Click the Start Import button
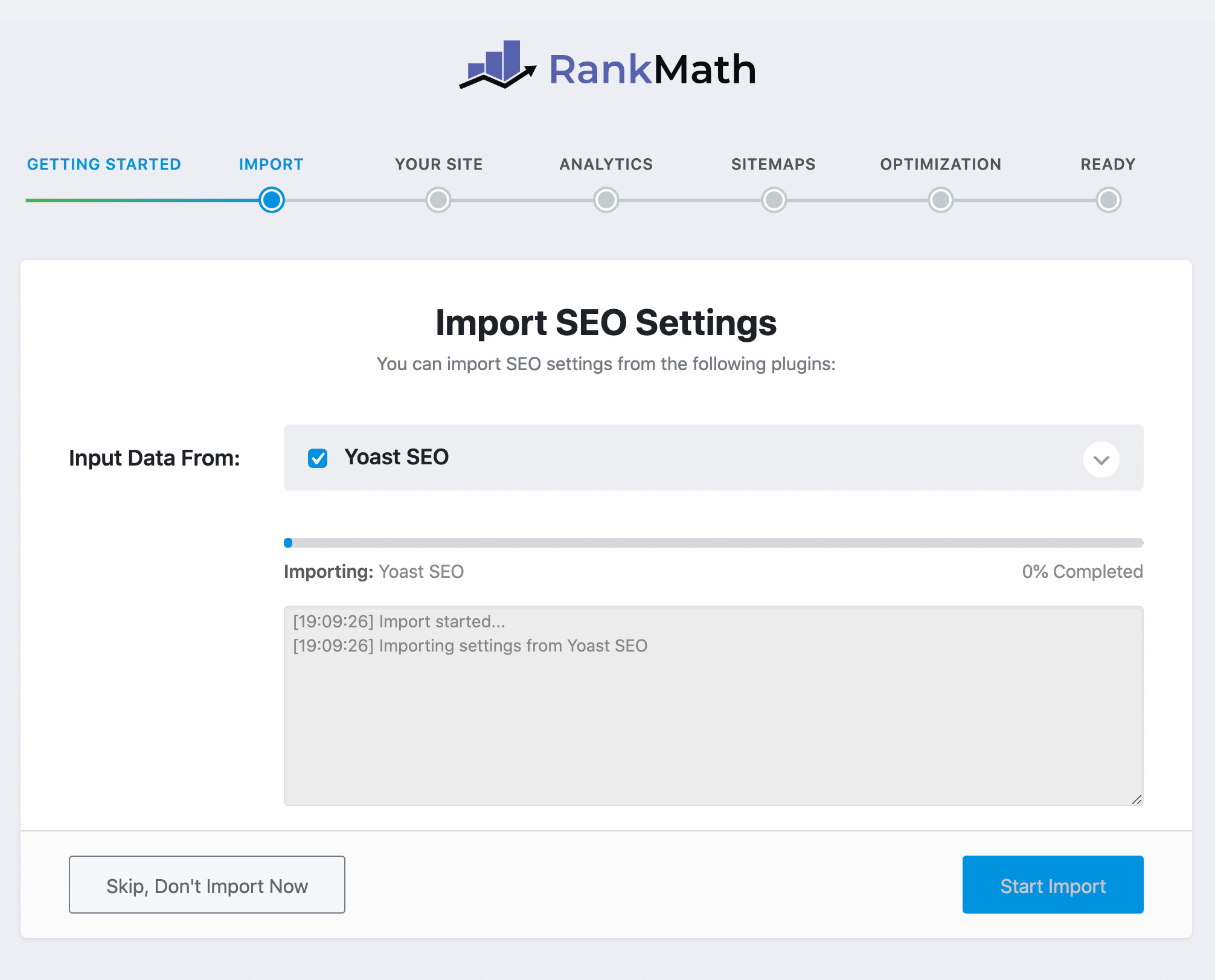The width and height of the screenshot is (1215, 980). pyautogui.click(x=1053, y=885)
